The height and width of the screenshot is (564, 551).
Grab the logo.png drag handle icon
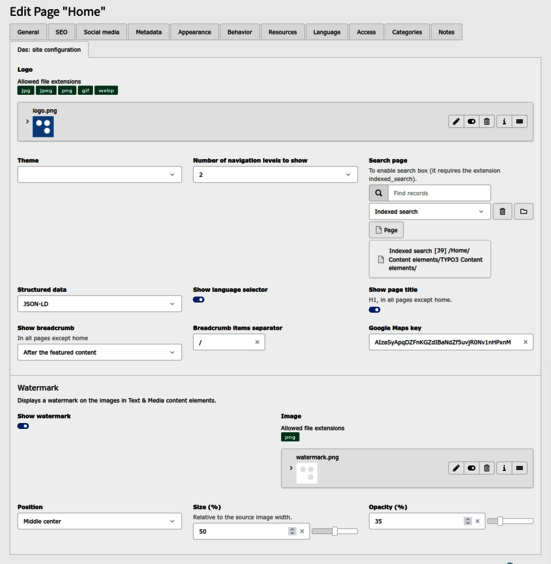[519, 122]
